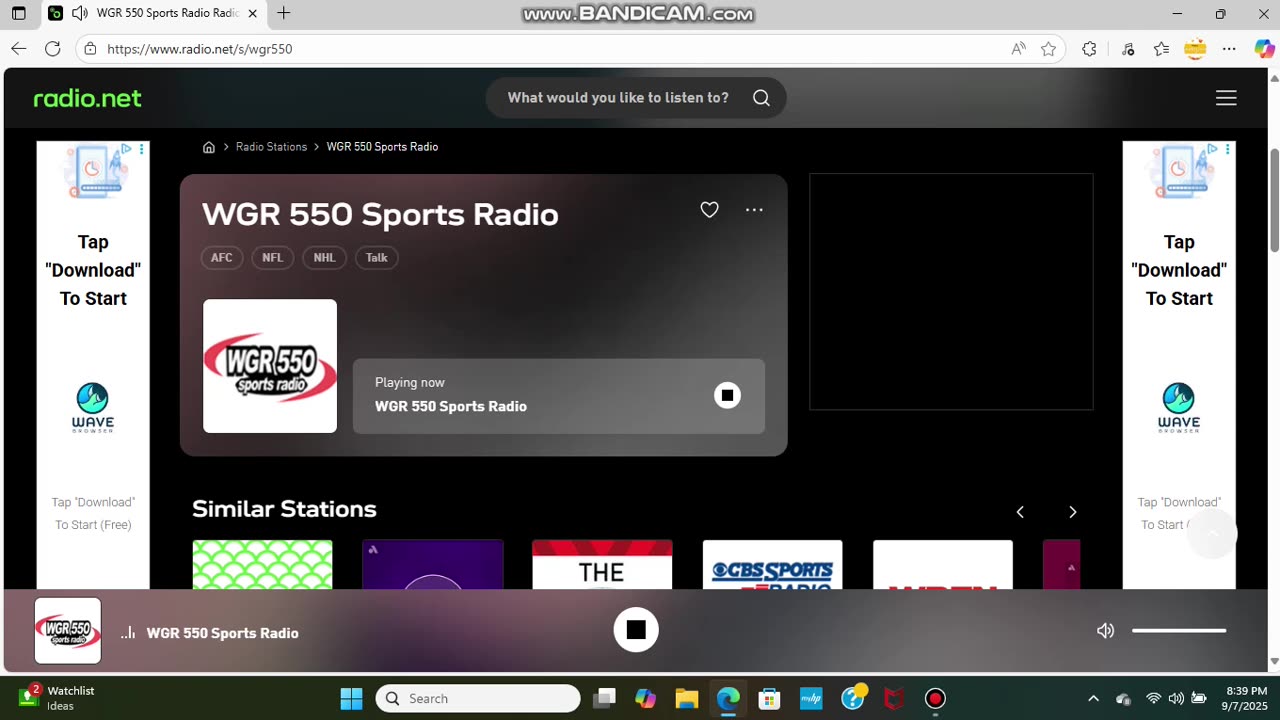Click the address bar URL
The height and width of the screenshot is (720, 1280).
(x=200, y=49)
